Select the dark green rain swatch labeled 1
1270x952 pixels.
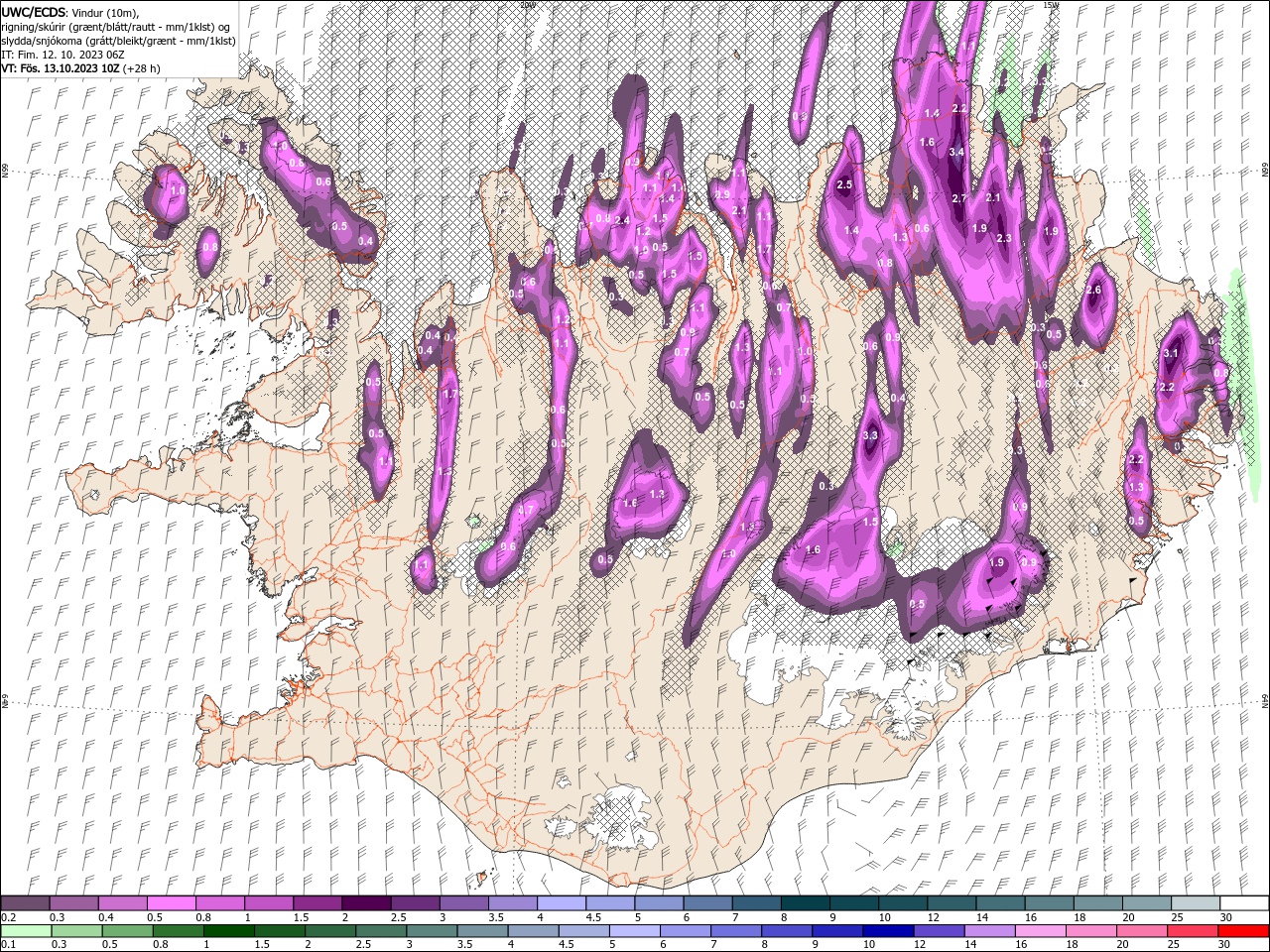click(229, 931)
